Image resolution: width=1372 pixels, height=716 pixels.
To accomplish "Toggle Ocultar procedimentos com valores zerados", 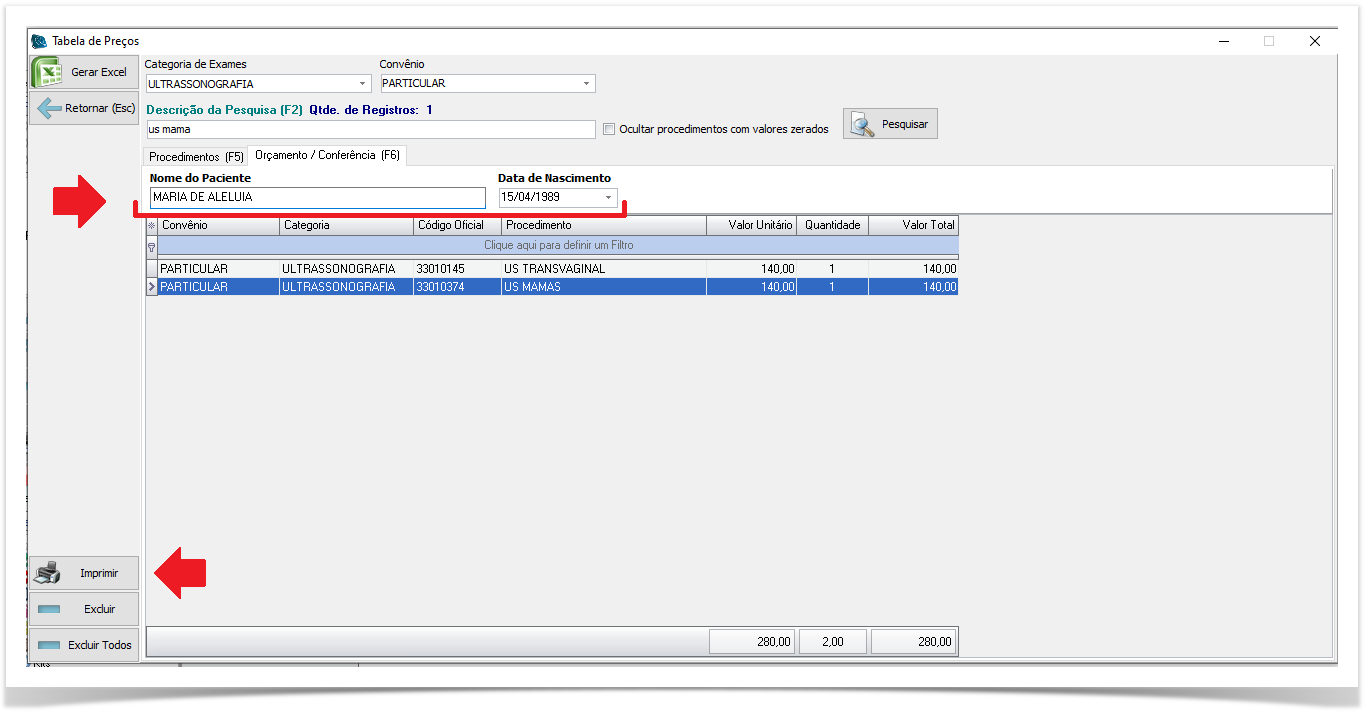I will pos(609,129).
